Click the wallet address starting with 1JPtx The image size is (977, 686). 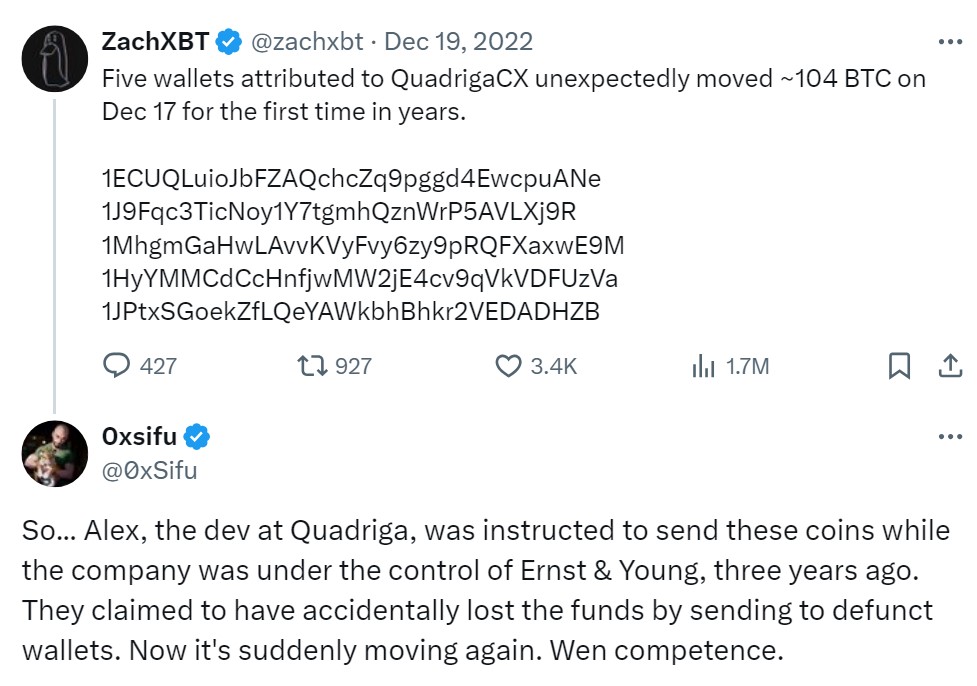pos(350,311)
